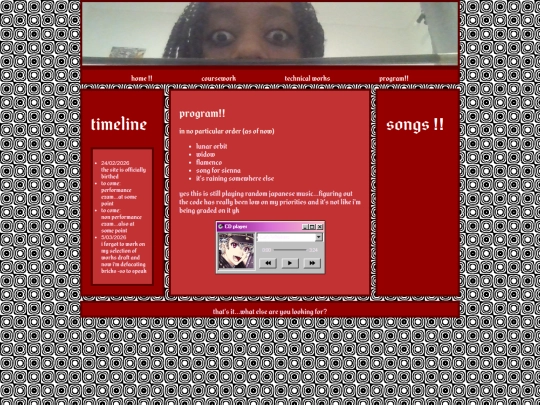
Task: Click 'in no particular order (as of now)' text
Action: click(x=227, y=131)
